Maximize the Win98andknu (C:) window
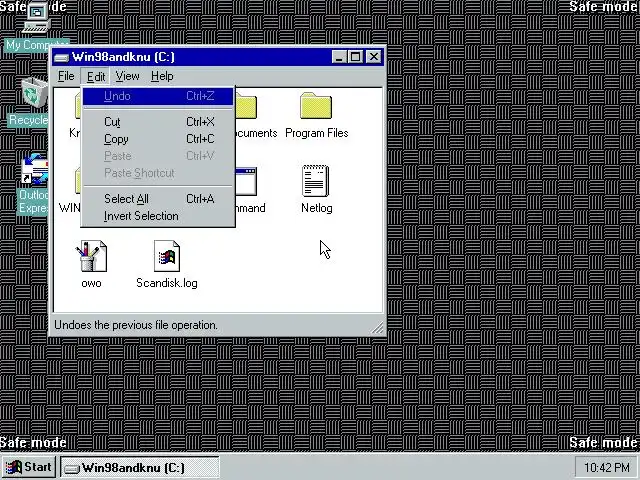Viewport: 640px width, 480px height. click(355, 57)
